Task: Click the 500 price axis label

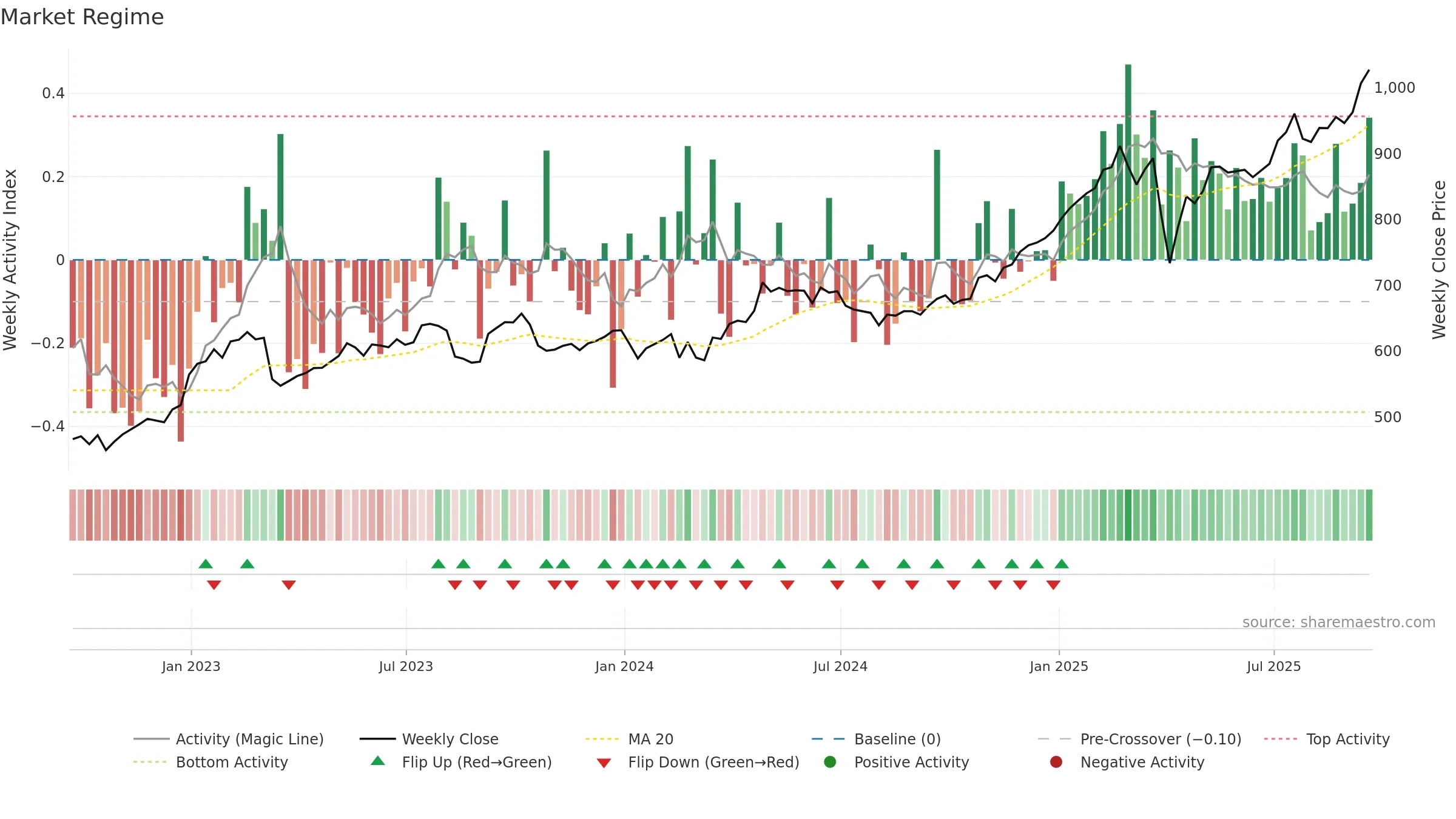Action: (1387, 417)
